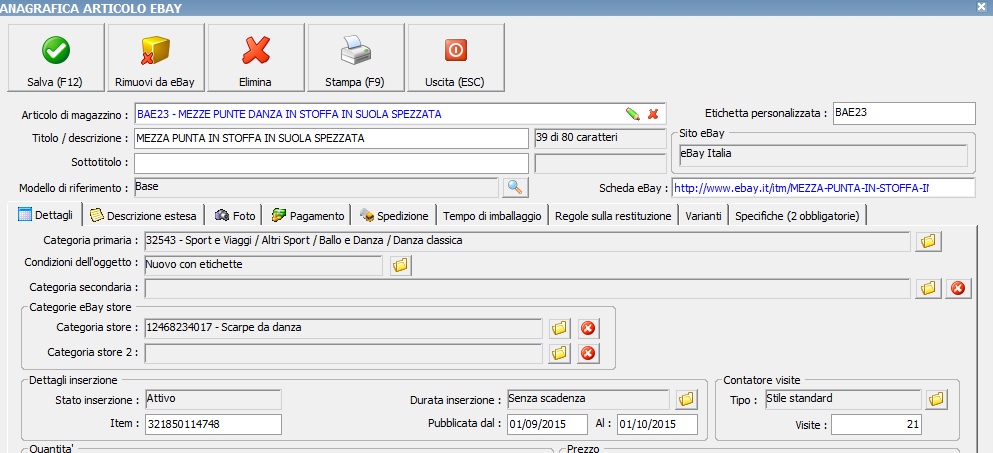Open Regole sulla restituzione tab
993x453 pixels.
tap(613, 216)
